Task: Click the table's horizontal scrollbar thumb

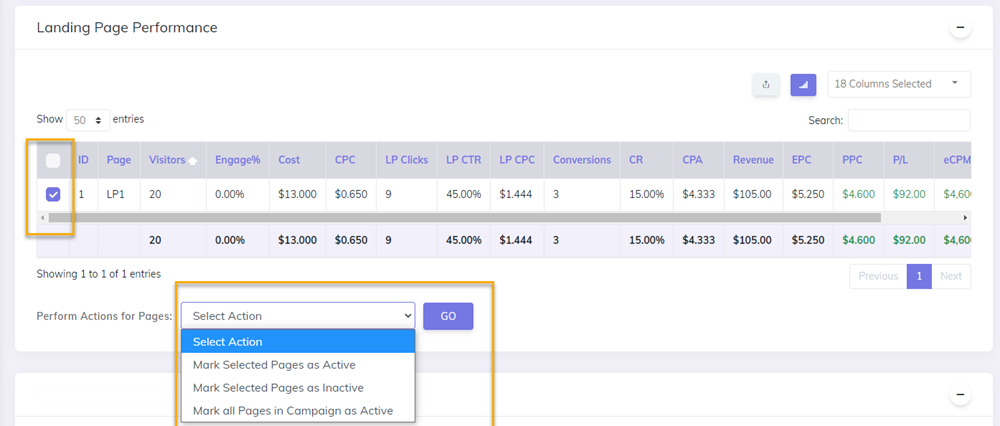Action: 464,217
